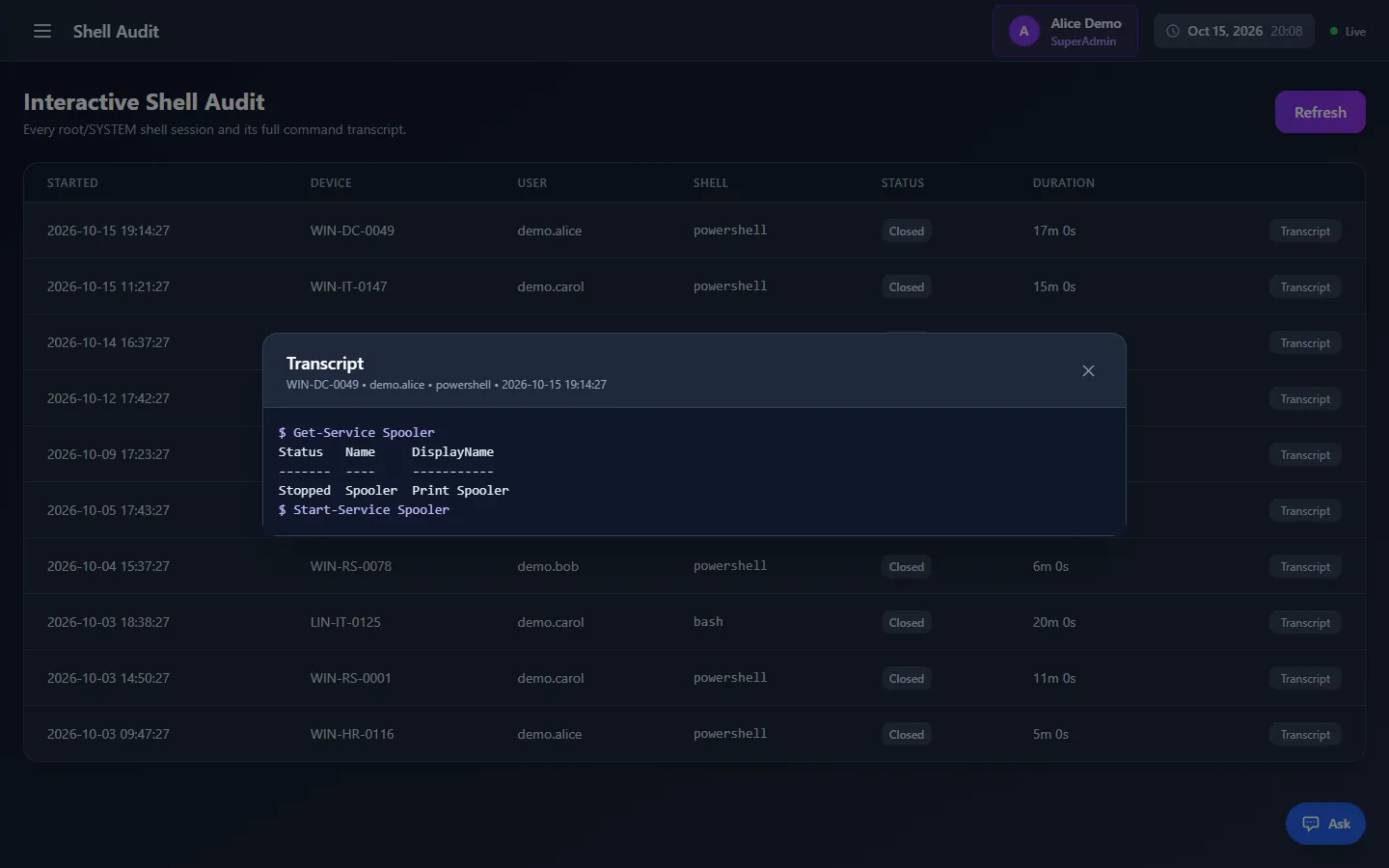Click the Closed badge in LIN-IT-0125 row
The image size is (1389, 868).
[907, 623]
